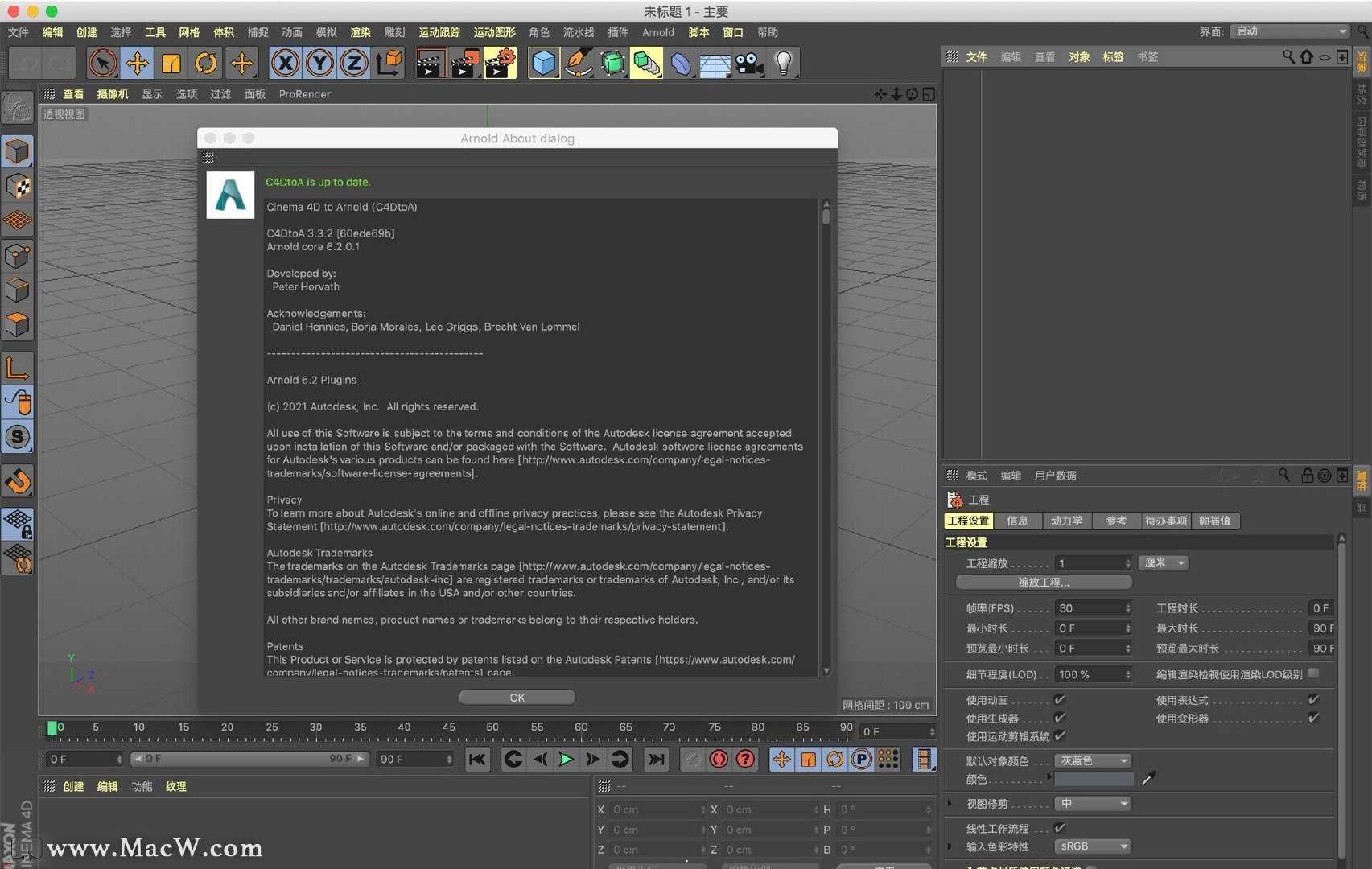Toggle the snap S icon
This screenshot has height=869, width=1372.
click(18, 437)
